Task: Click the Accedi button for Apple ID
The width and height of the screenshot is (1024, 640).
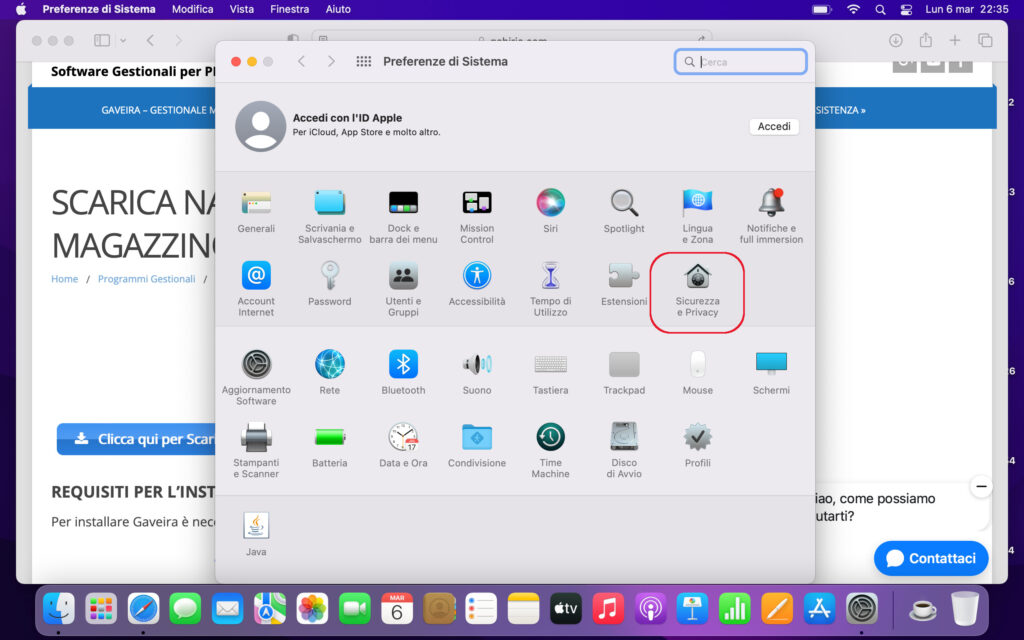Action: click(x=774, y=126)
